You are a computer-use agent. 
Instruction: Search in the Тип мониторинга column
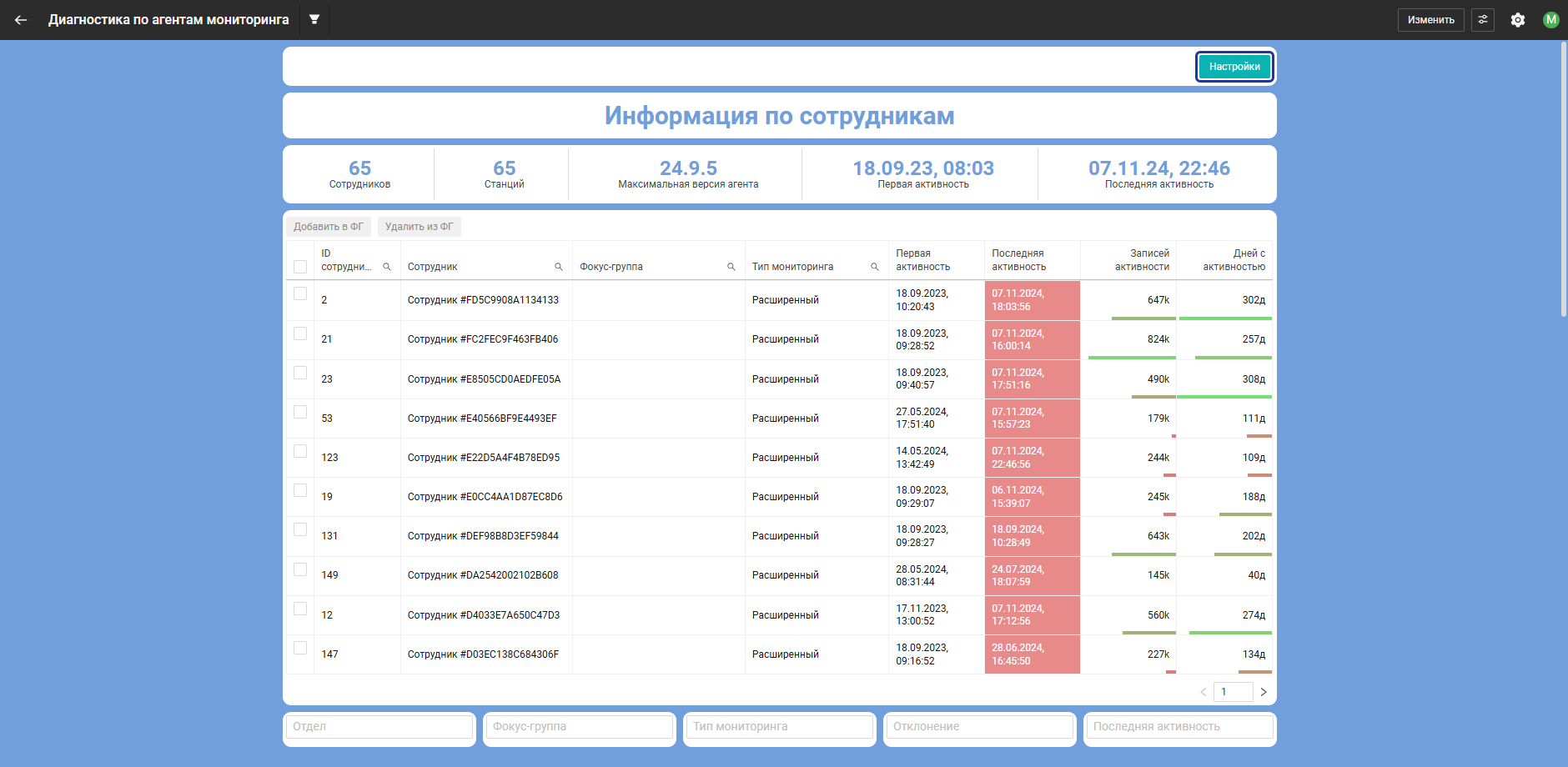click(x=875, y=267)
